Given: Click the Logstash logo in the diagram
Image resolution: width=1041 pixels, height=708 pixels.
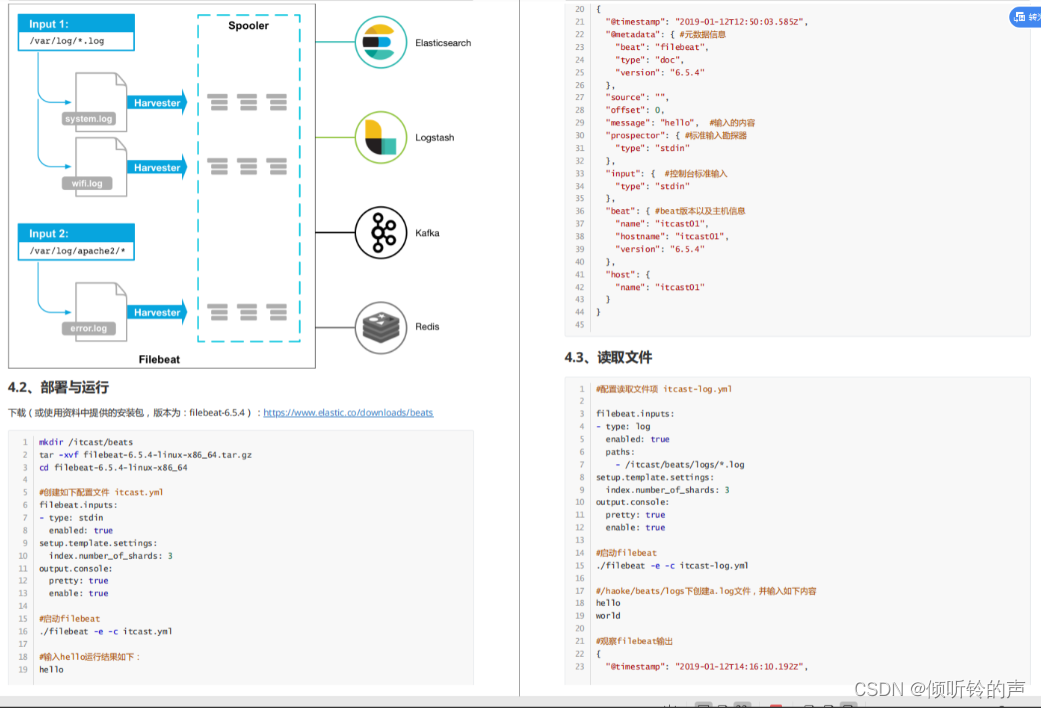Looking at the screenshot, I should pyautogui.click(x=380, y=137).
